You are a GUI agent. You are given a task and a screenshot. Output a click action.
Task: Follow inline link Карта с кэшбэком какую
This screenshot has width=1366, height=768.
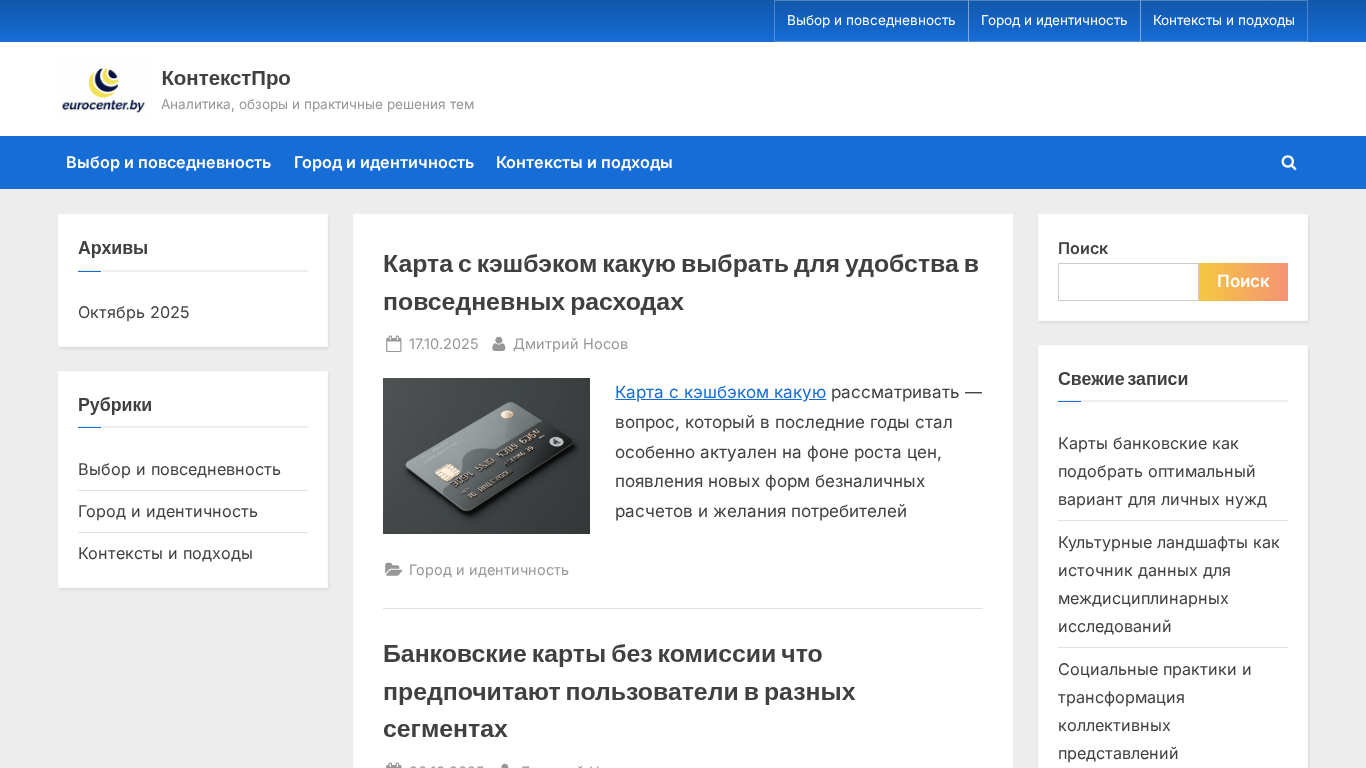point(720,392)
